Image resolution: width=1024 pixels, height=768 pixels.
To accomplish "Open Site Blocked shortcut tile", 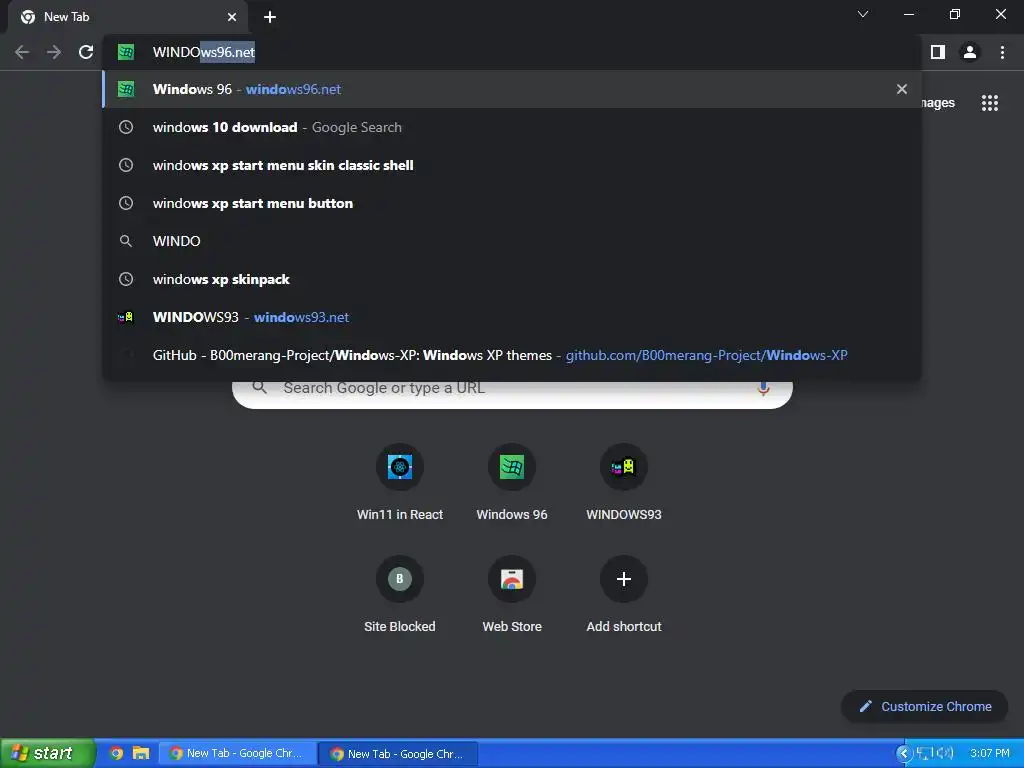I will tap(400, 594).
